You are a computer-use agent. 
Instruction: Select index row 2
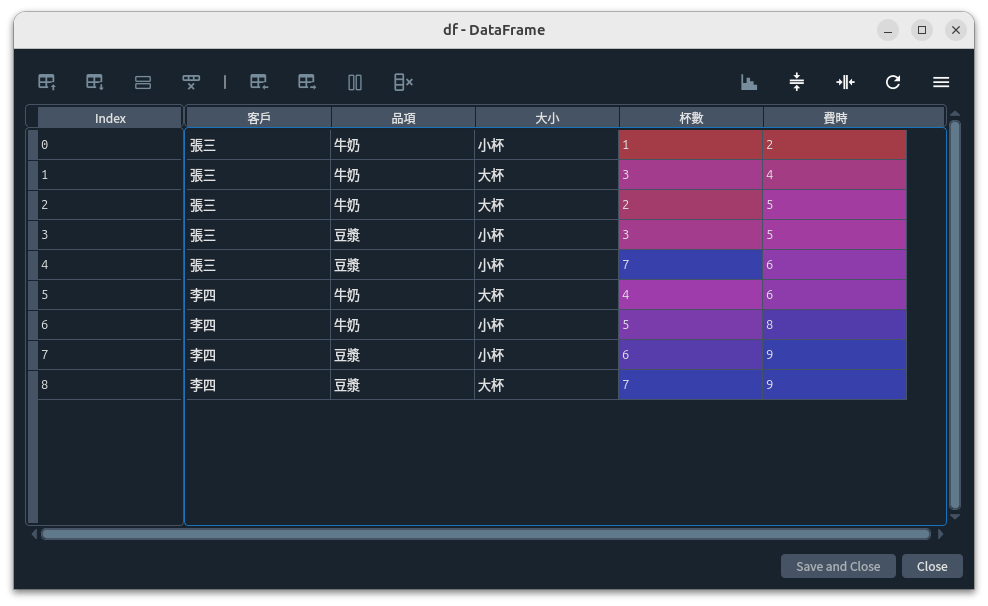pos(110,205)
